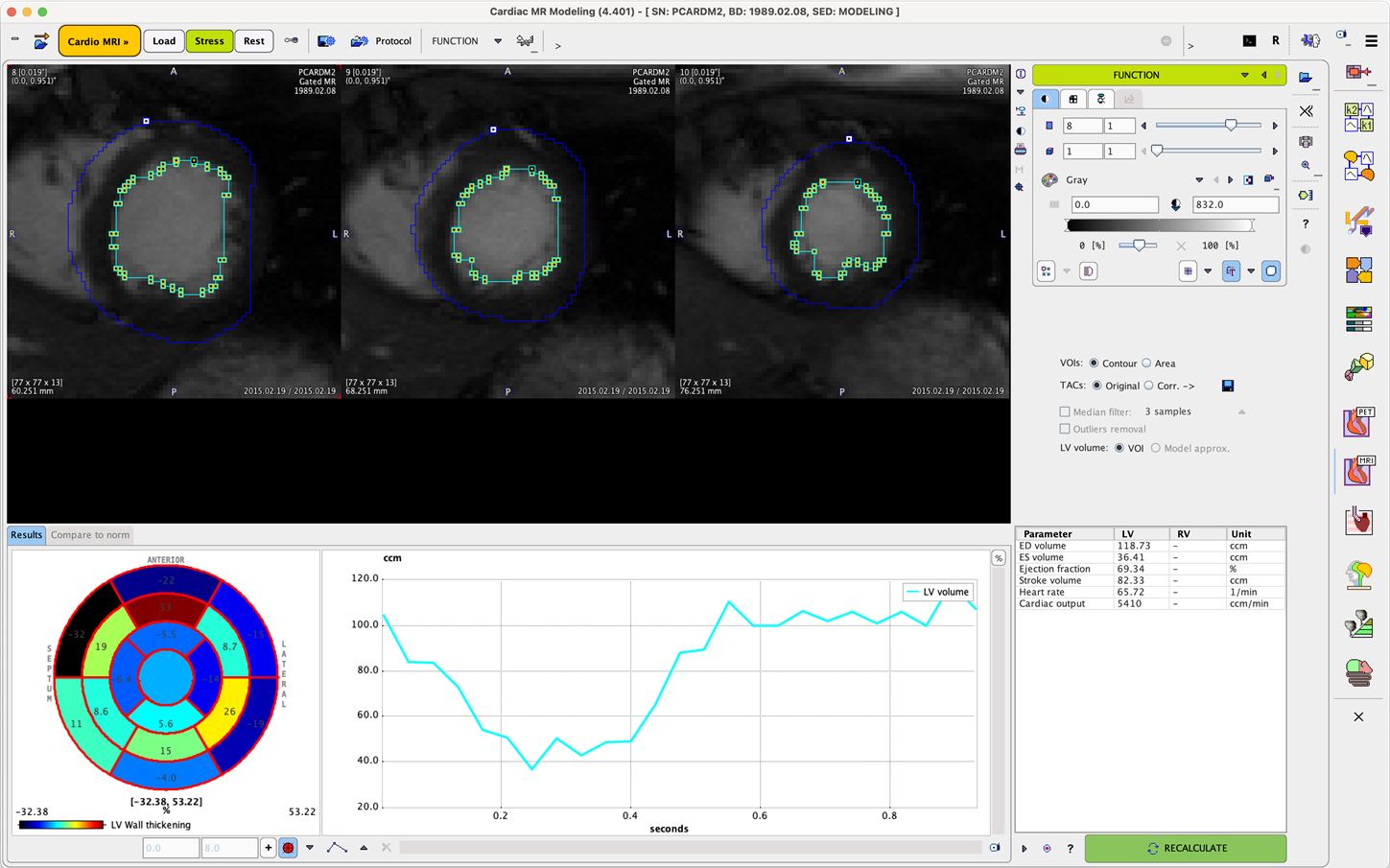Click the slice number field showing 8
The height and width of the screenshot is (868, 1390).
coord(1082,126)
